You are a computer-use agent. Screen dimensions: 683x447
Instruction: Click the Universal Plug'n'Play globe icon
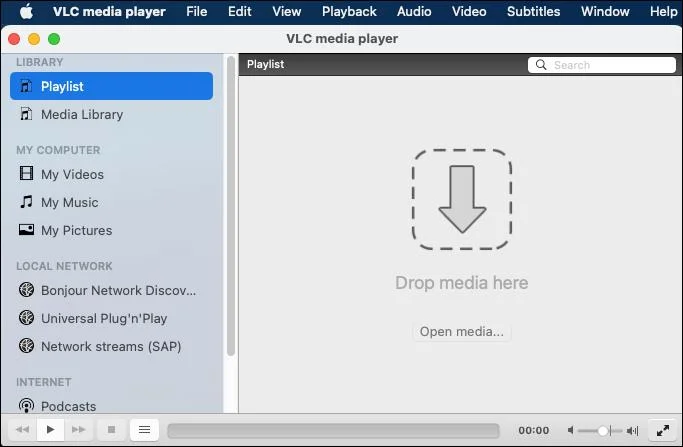27,317
